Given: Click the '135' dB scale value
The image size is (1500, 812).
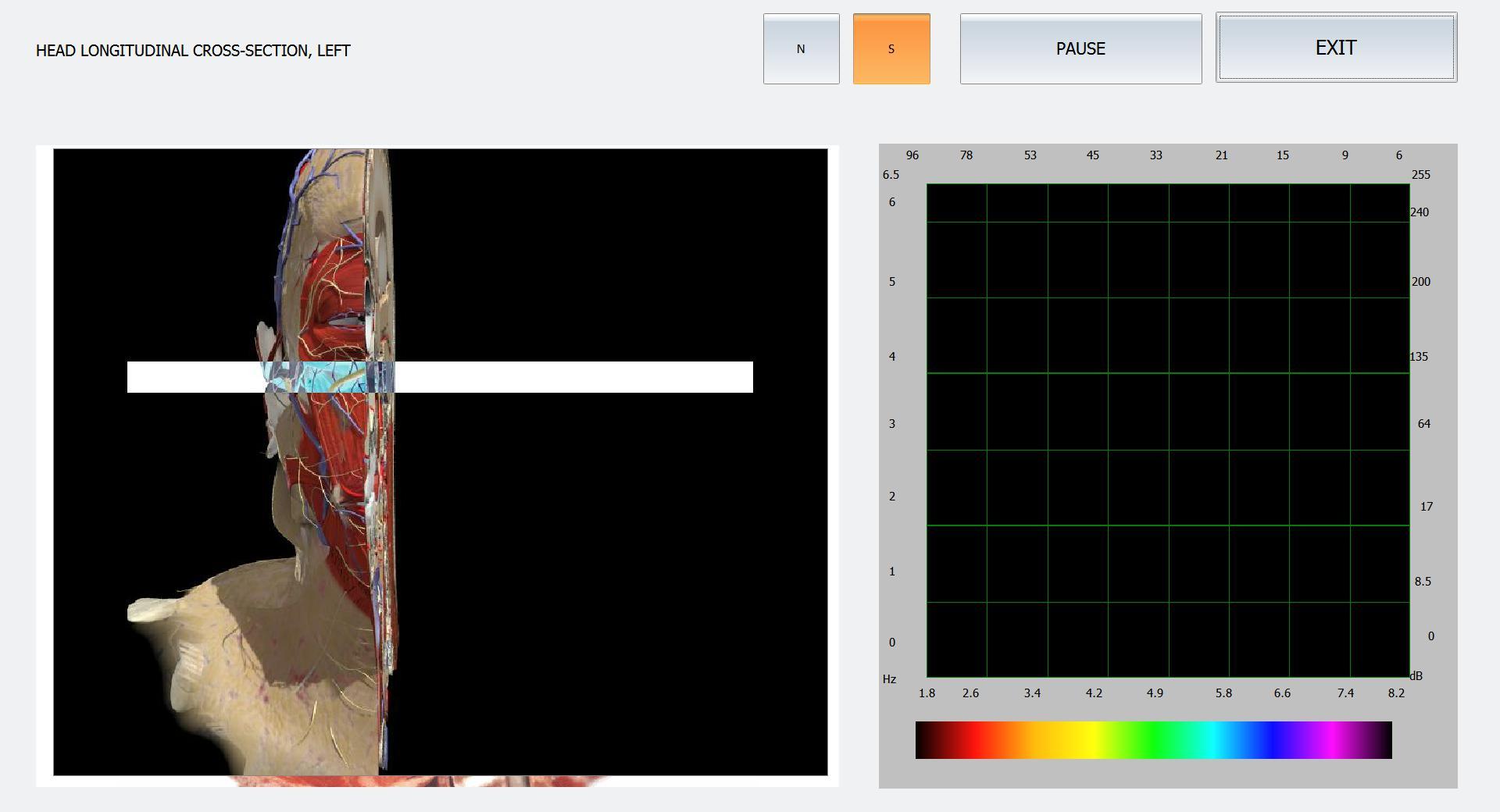Looking at the screenshot, I should click(x=1419, y=357).
